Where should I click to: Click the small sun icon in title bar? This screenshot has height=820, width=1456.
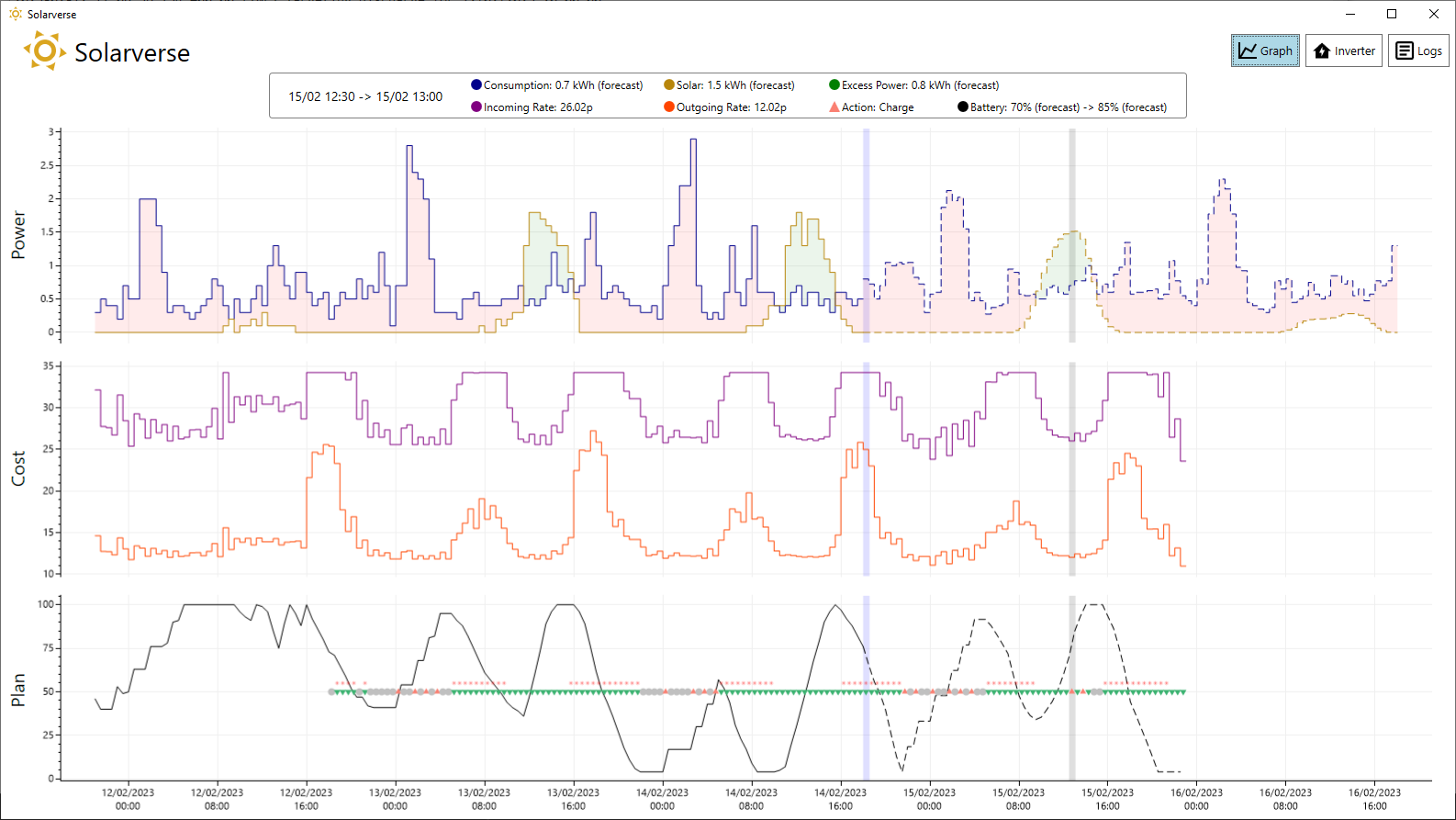tap(16, 14)
